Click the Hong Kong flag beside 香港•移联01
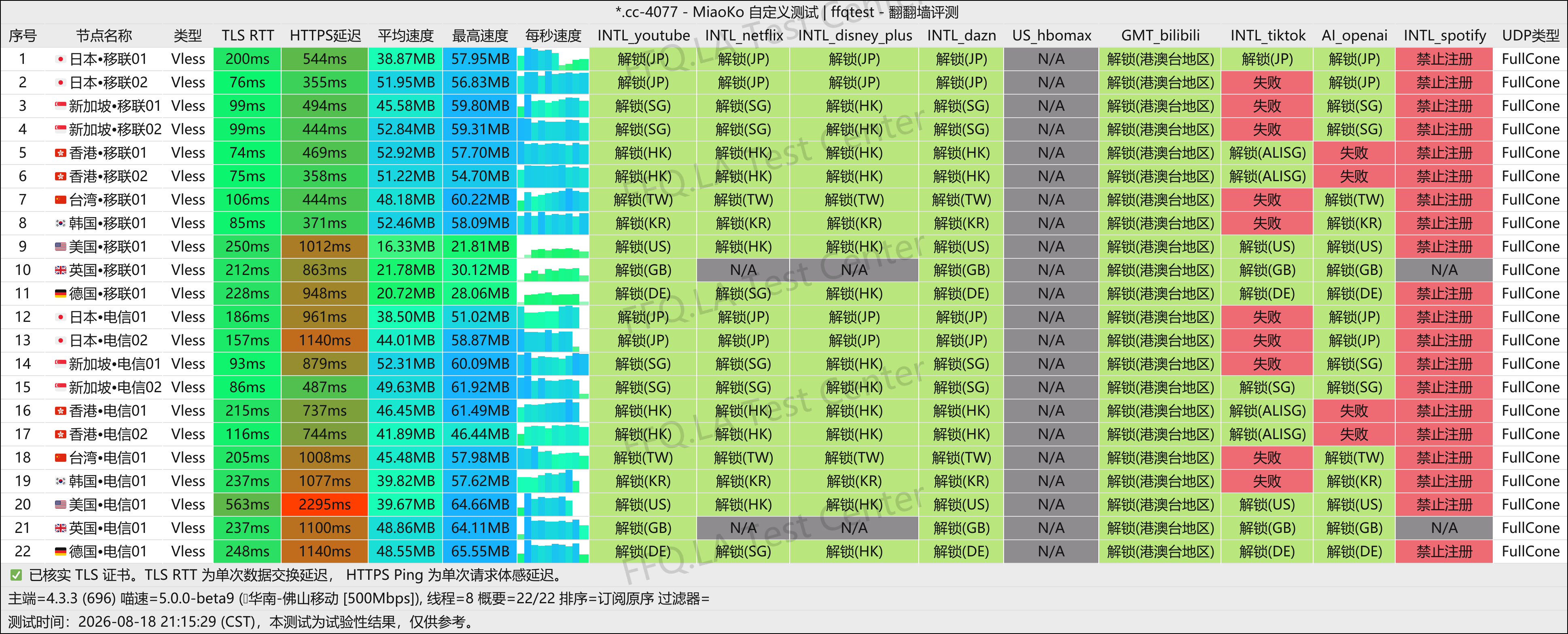The width and height of the screenshot is (1568, 634). [x=60, y=153]
